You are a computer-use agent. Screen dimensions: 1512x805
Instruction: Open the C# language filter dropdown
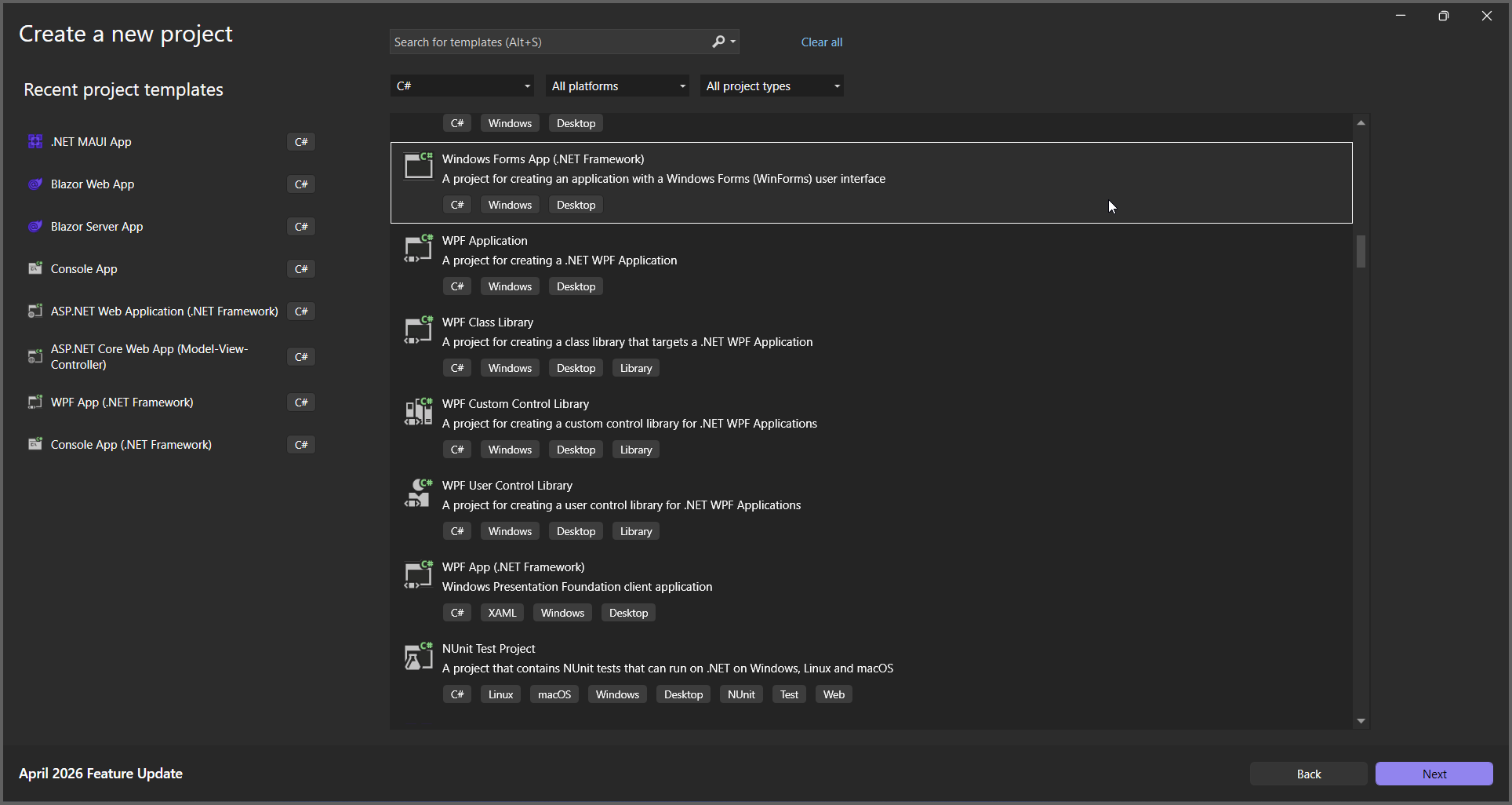click(x=462, y=86)
